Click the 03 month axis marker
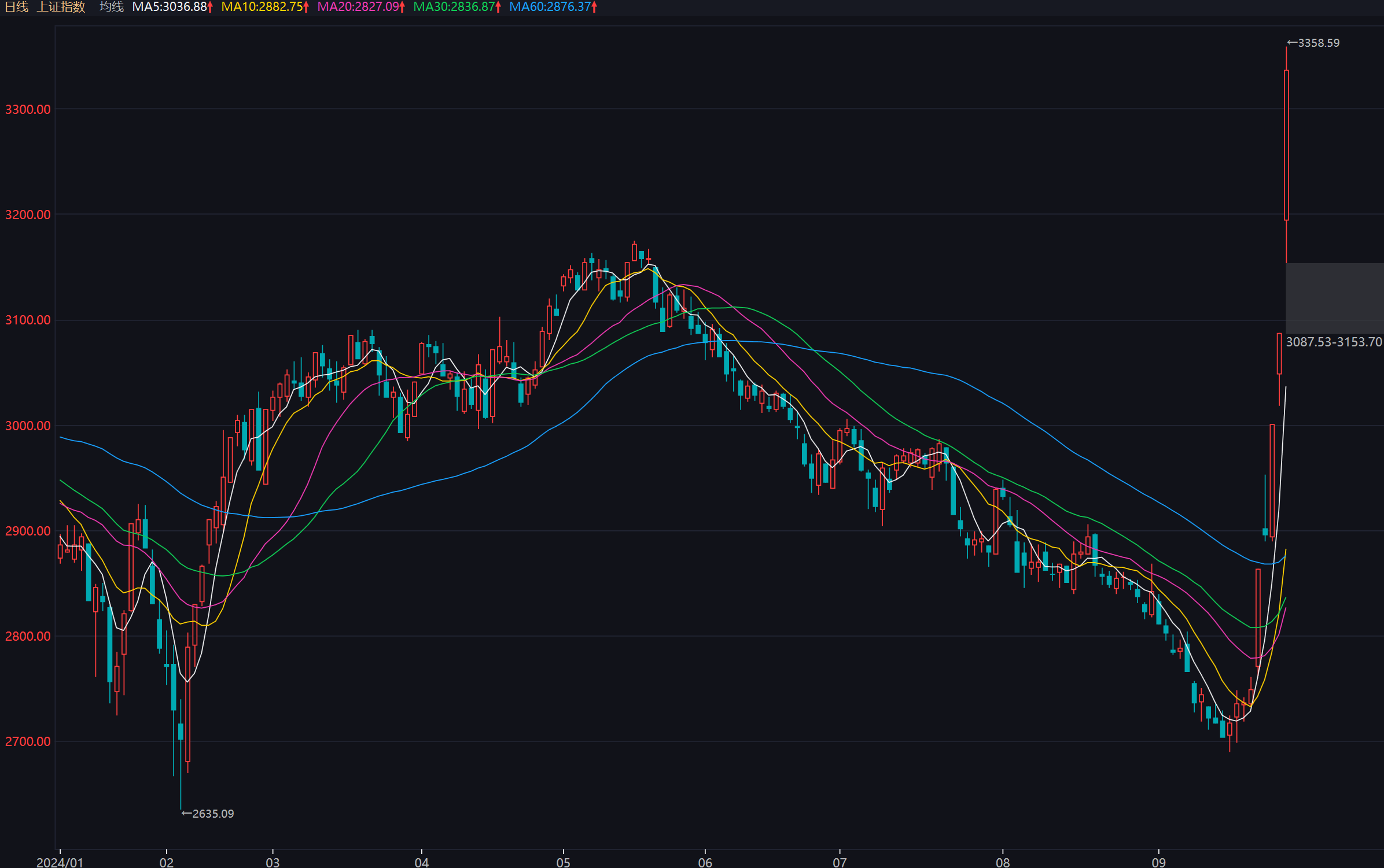 click(x=273, y=862)
